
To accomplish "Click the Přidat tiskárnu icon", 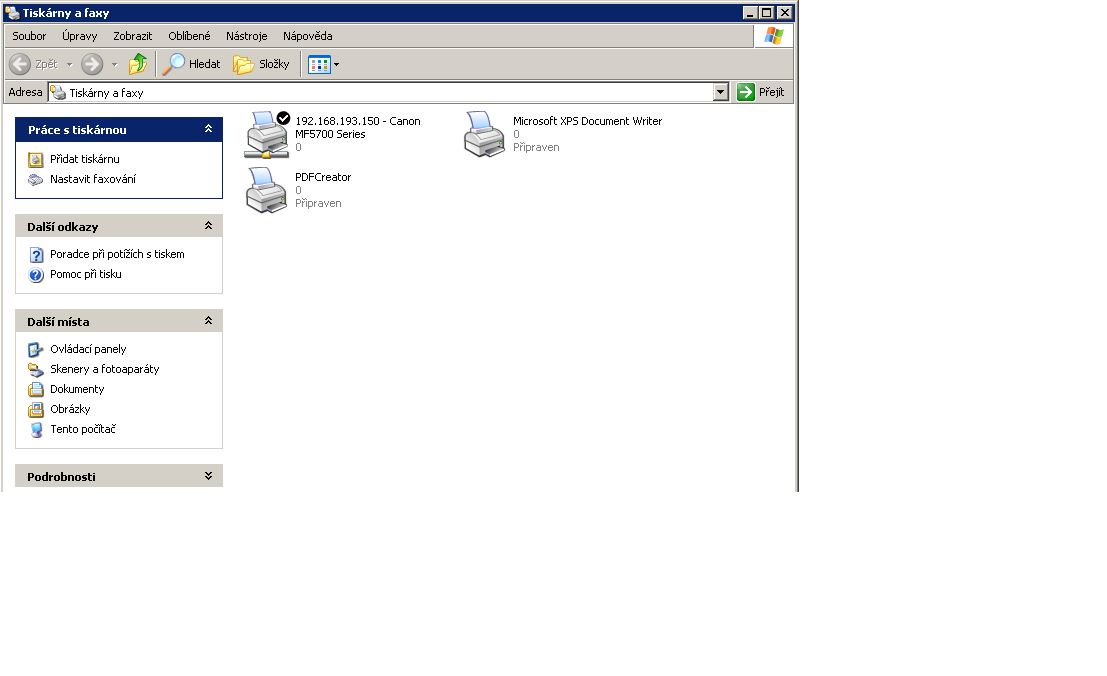I will [x=35, y=159].
